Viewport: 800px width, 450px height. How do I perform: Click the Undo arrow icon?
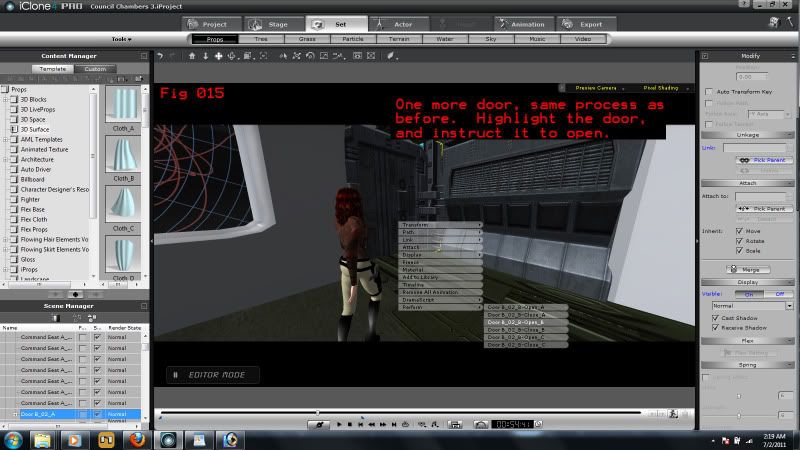[x=160, y=56]
